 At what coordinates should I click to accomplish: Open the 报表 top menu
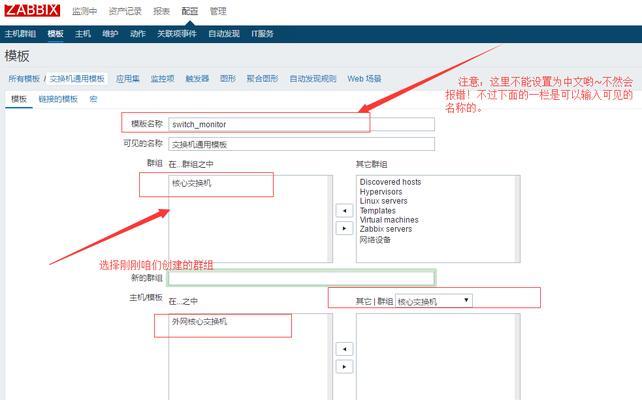click(161, 11)
